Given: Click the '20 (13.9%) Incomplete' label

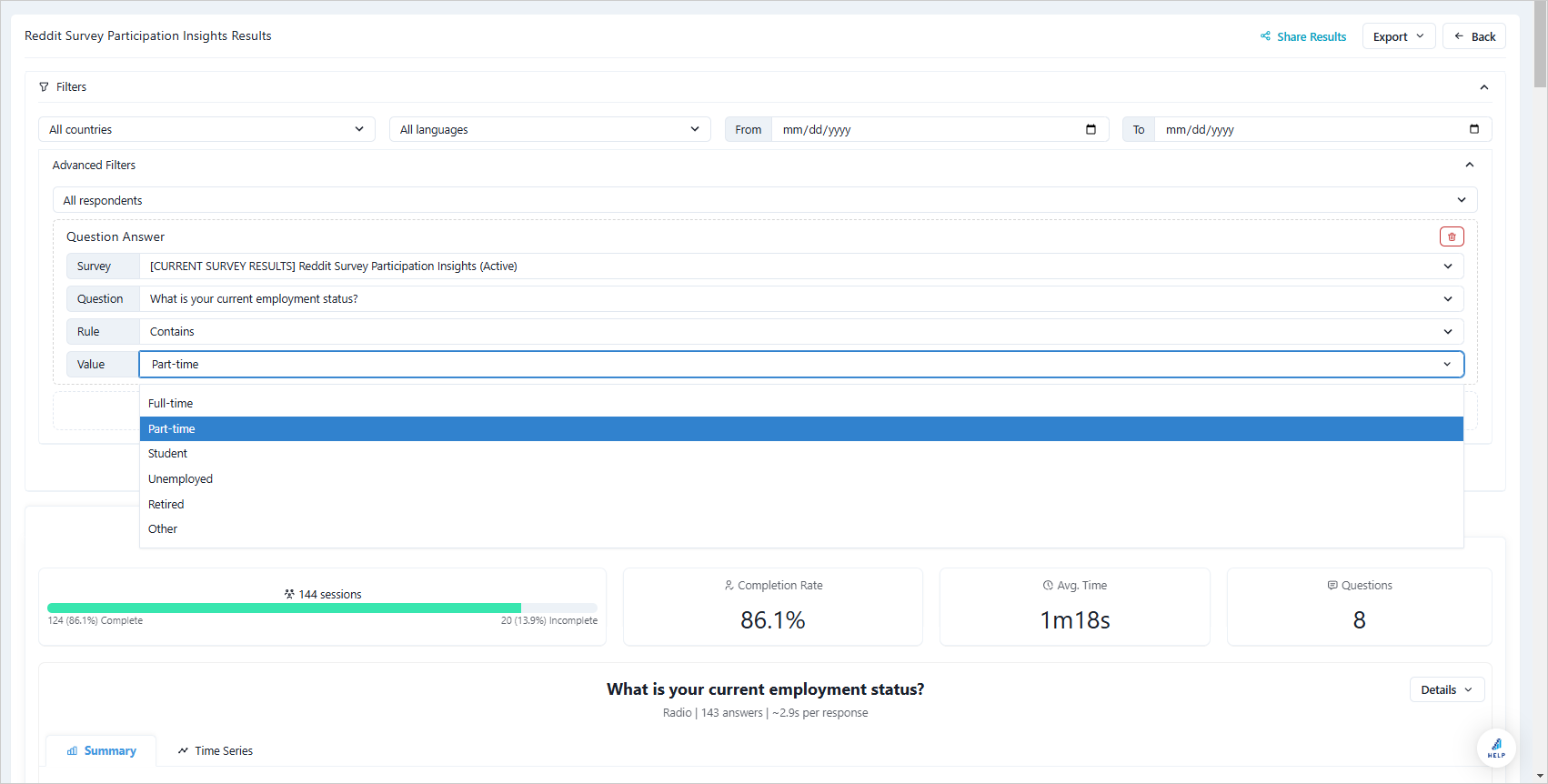Looking at the screenshot, I should [549, 621].
